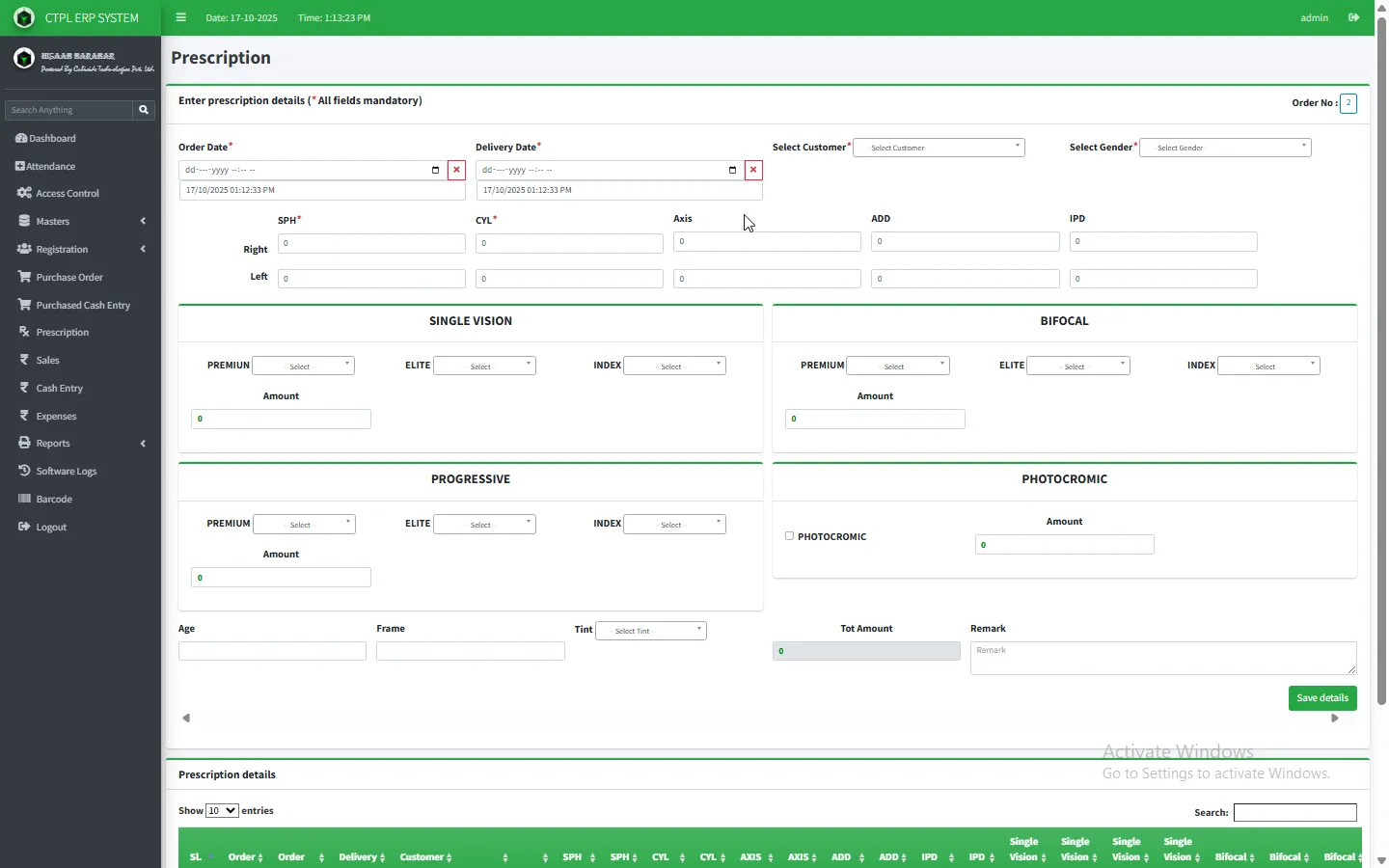Clear the Delivery Date with red X
This screenshot has height=868, width=1389.
[x=754, y=171]
